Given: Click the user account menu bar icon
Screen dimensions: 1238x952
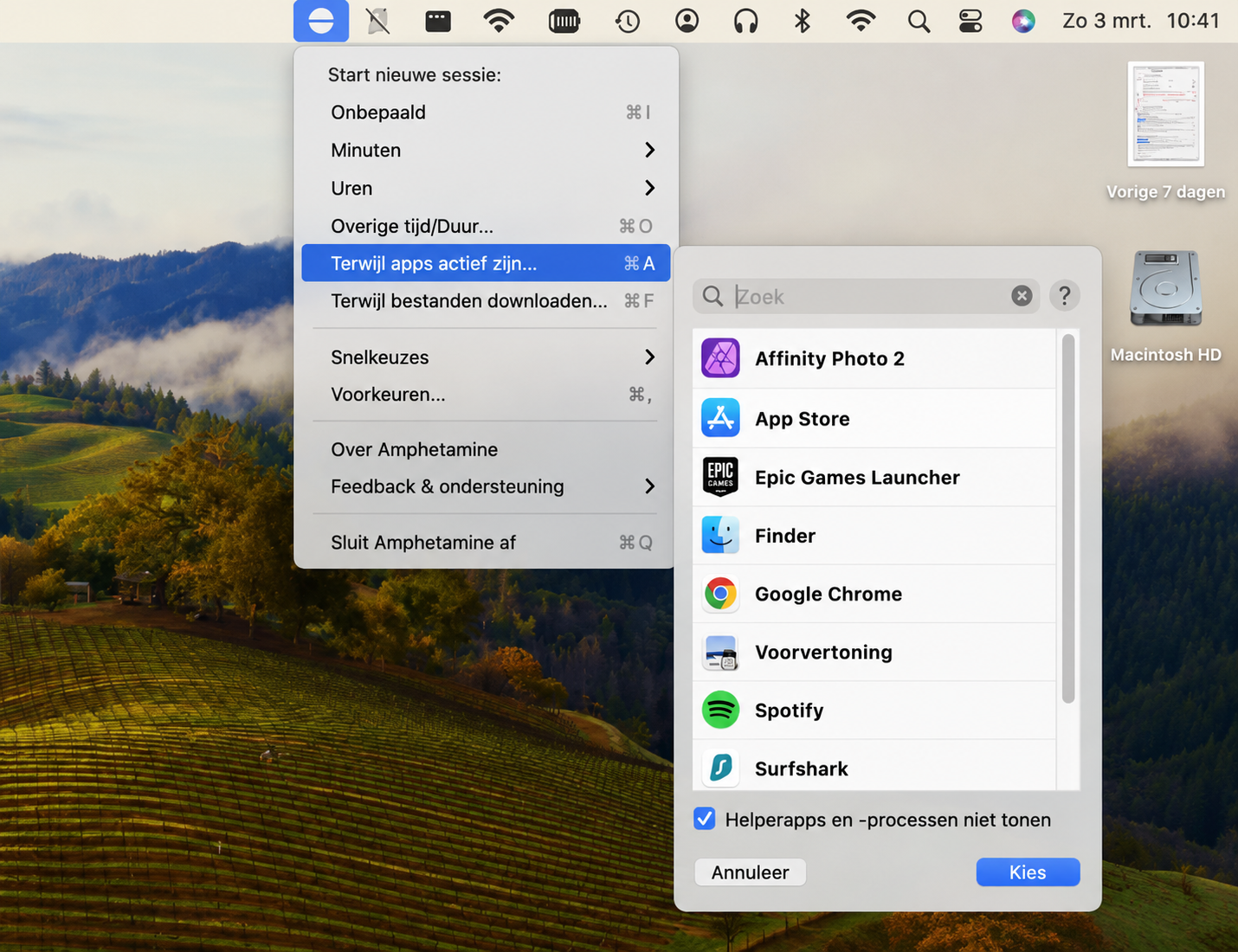Looking at the screenshot, I should pyautogui.click(x=687, y=21).
